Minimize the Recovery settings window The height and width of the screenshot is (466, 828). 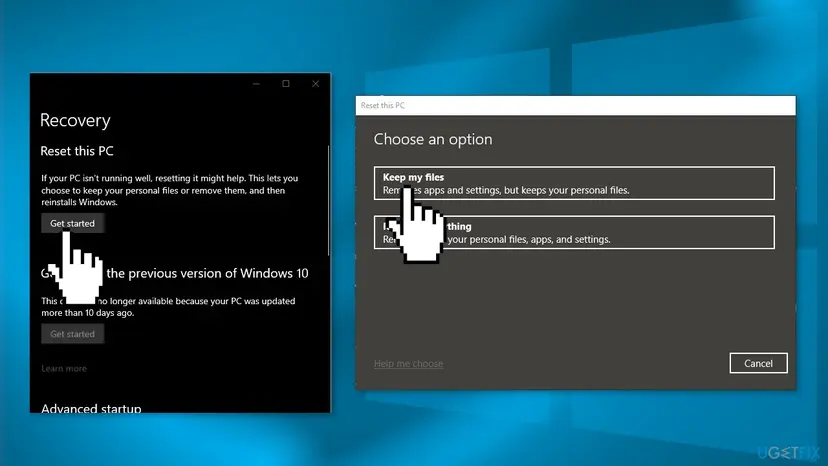point(256,83)
